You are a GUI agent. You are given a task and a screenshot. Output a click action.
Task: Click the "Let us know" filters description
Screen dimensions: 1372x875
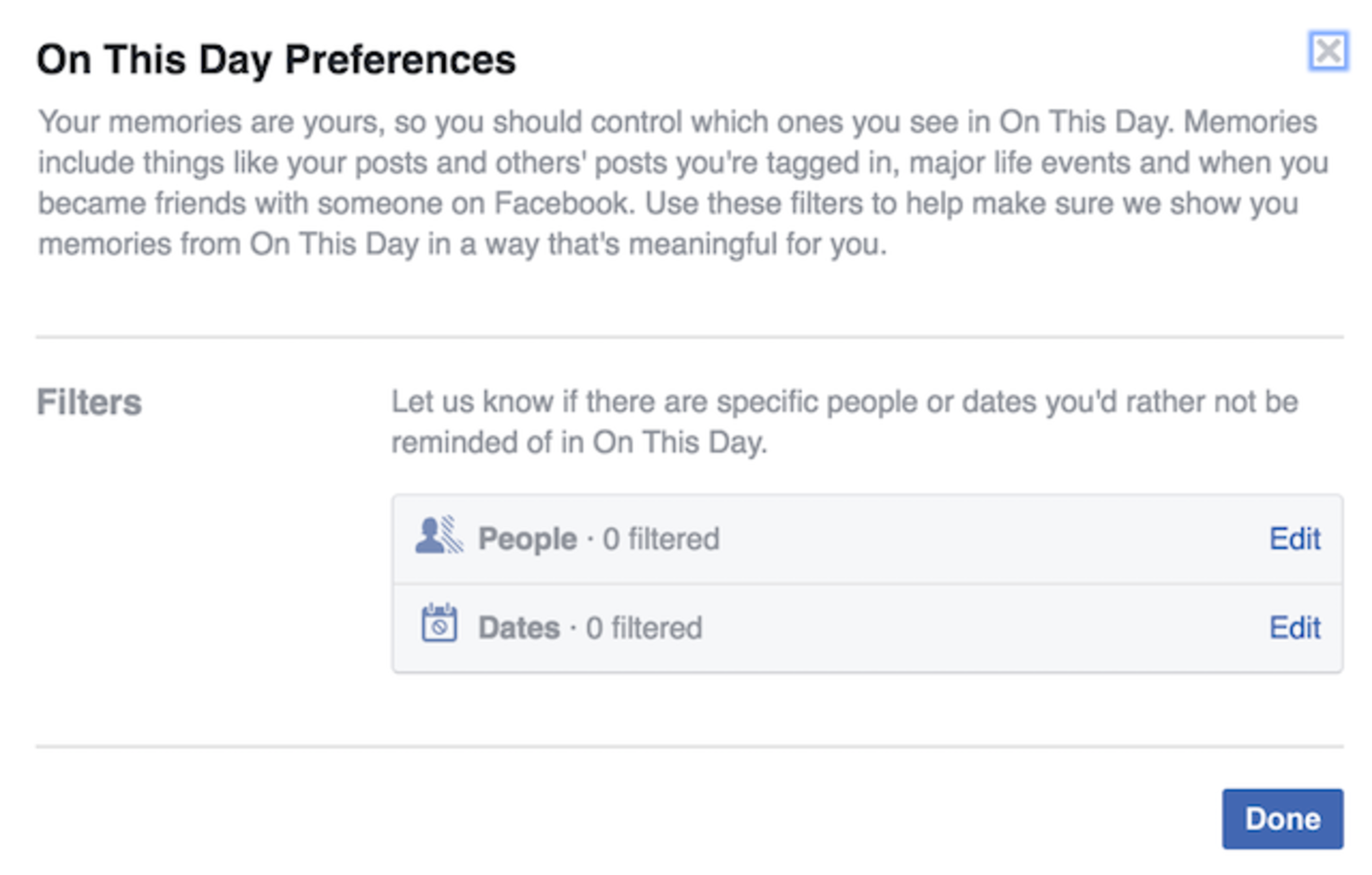pyautogui.click(x=845, y=422)
